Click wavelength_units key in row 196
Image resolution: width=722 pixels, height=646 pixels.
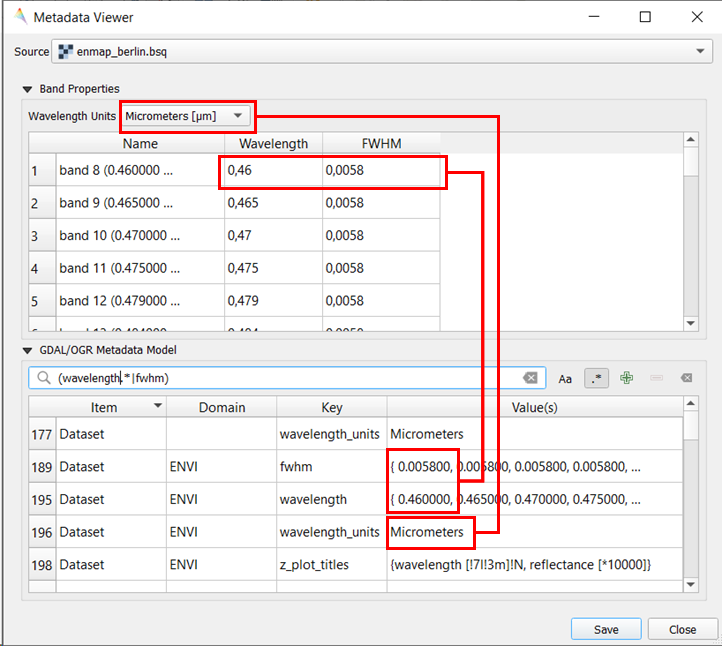pyautogui.click(x=332, y=532)
